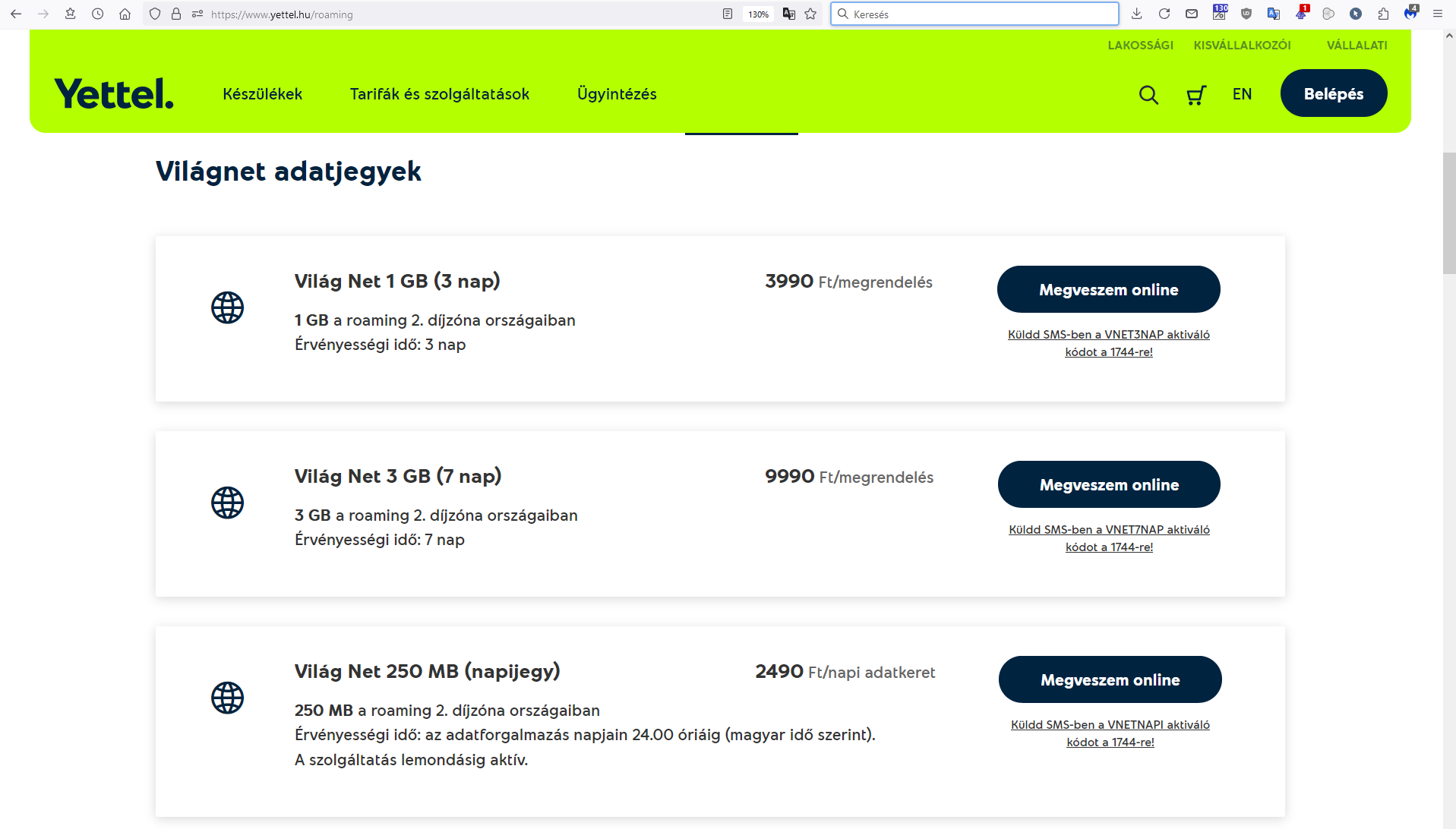
Task: Open browsing history clock icon
Action: (98, 14)
